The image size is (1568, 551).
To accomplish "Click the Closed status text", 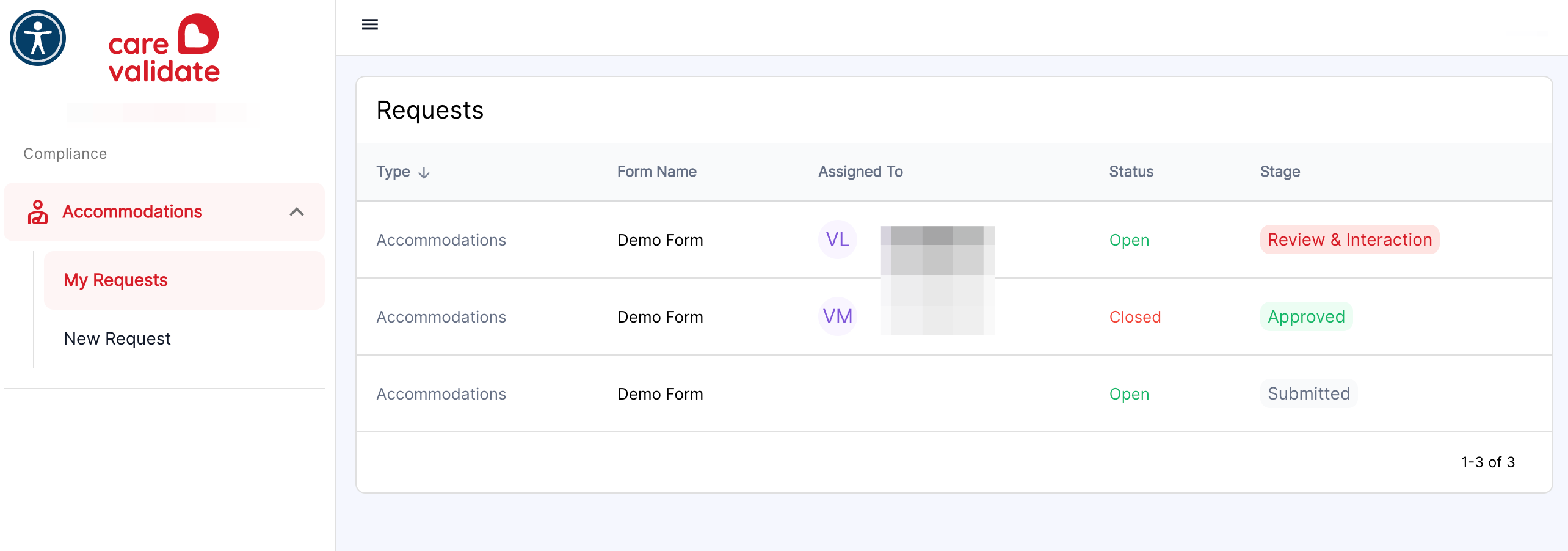I will coord(1135,317).
